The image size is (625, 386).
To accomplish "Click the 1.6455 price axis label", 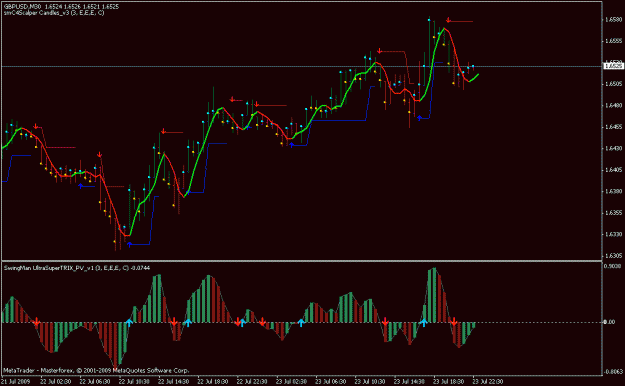I will (x=613, y=127).
